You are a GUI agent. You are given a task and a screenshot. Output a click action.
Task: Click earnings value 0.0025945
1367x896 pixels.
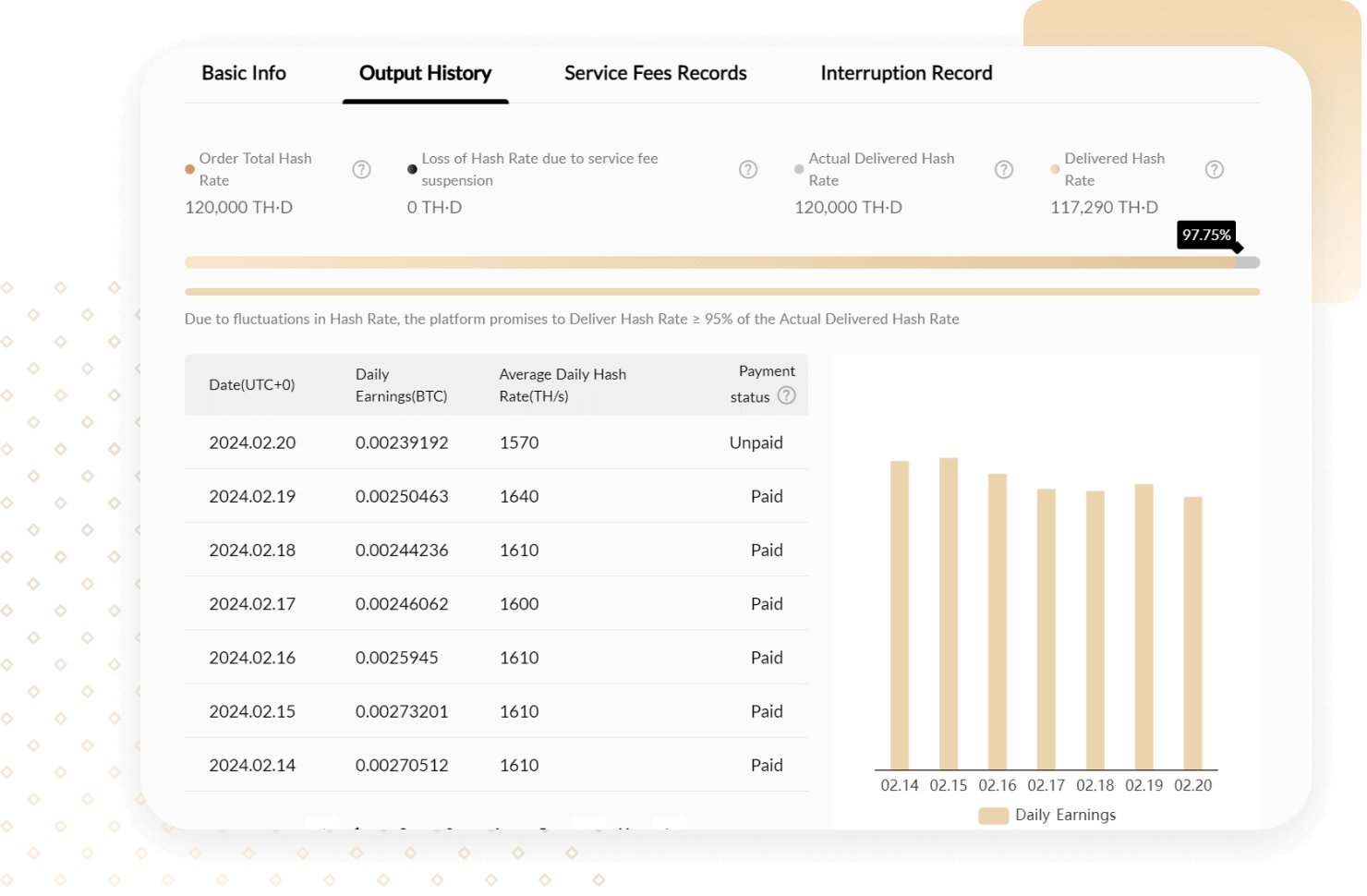coord(397,657)
